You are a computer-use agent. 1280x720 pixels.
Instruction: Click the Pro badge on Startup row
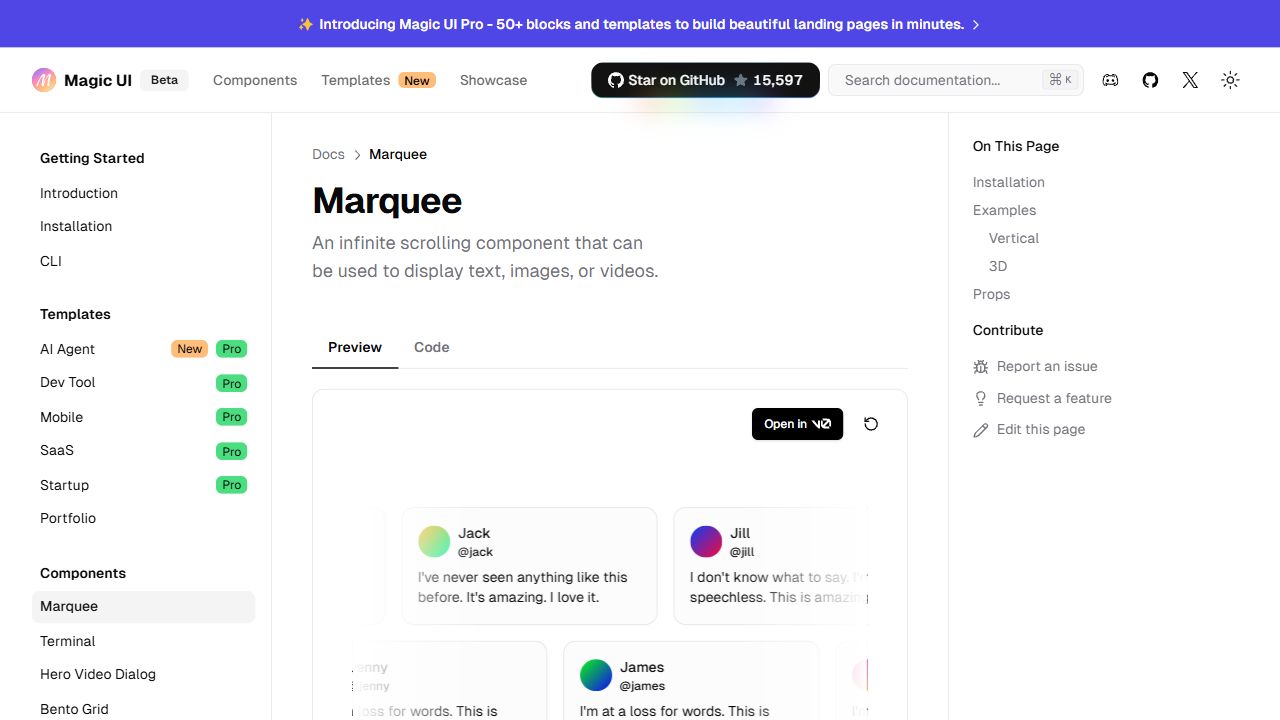(x=231, y=485)
